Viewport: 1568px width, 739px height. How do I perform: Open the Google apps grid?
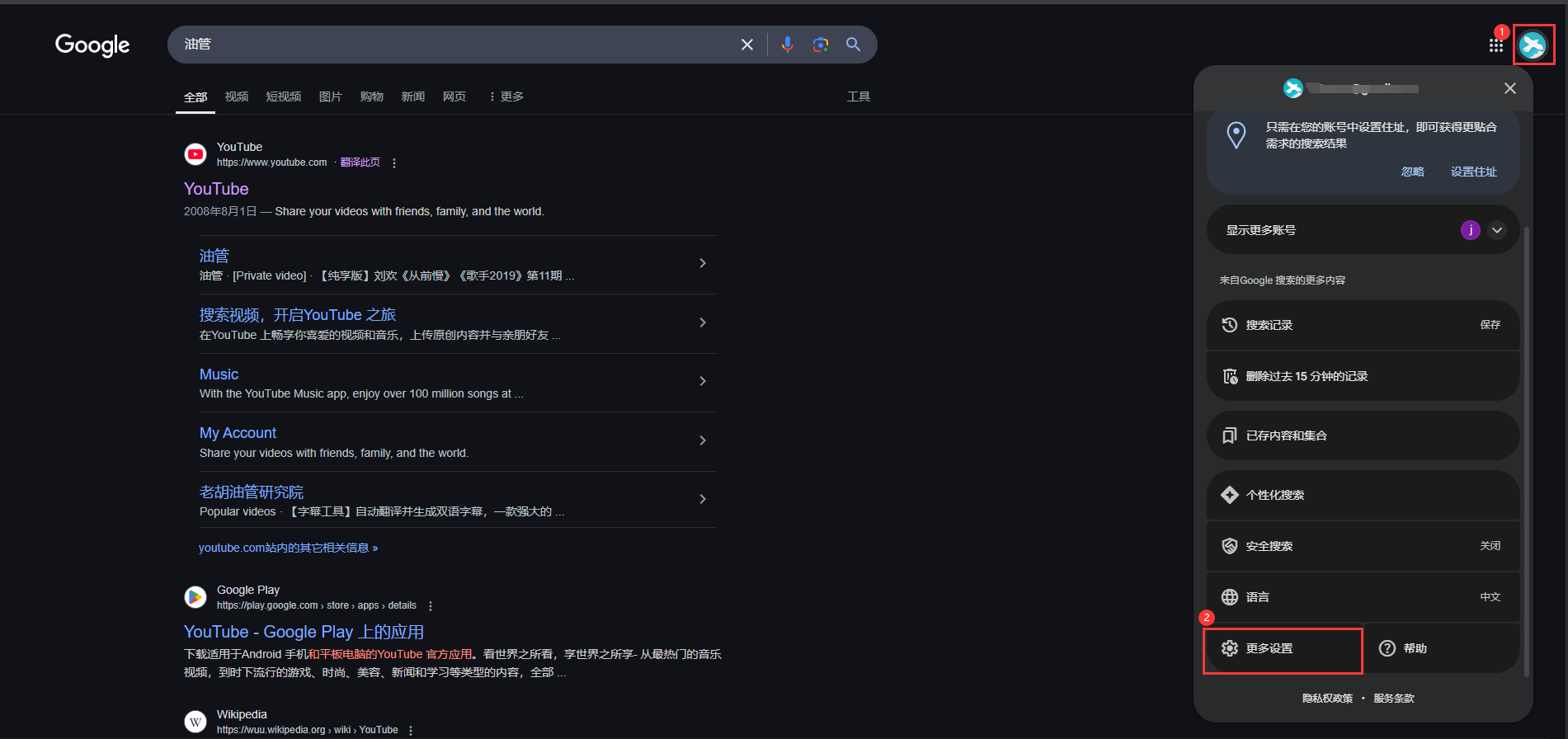point(1495,45)
